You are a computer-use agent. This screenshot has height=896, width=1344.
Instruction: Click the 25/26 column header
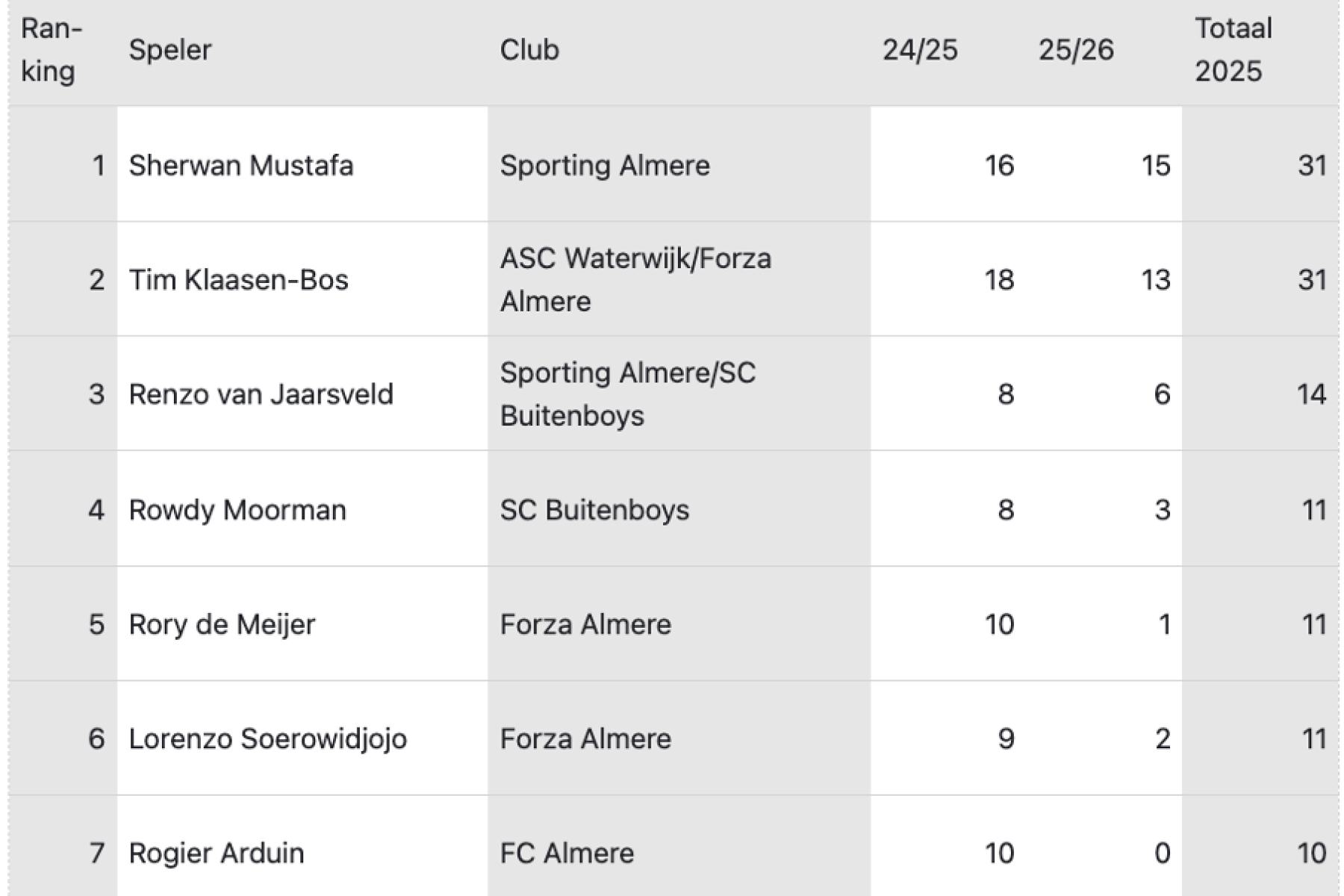(x=1076, y=50)
